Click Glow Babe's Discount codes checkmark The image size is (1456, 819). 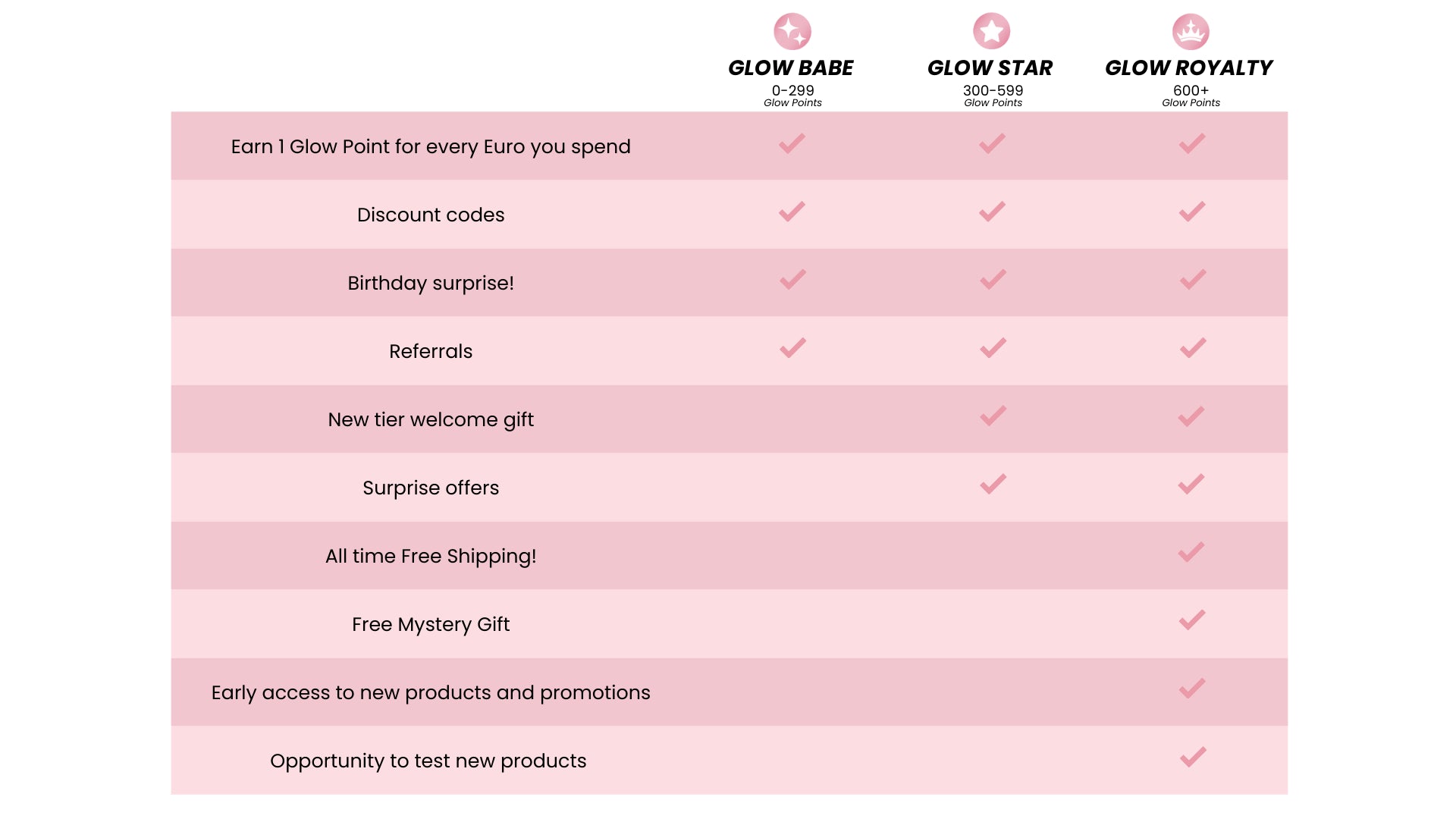pos(792,212)
